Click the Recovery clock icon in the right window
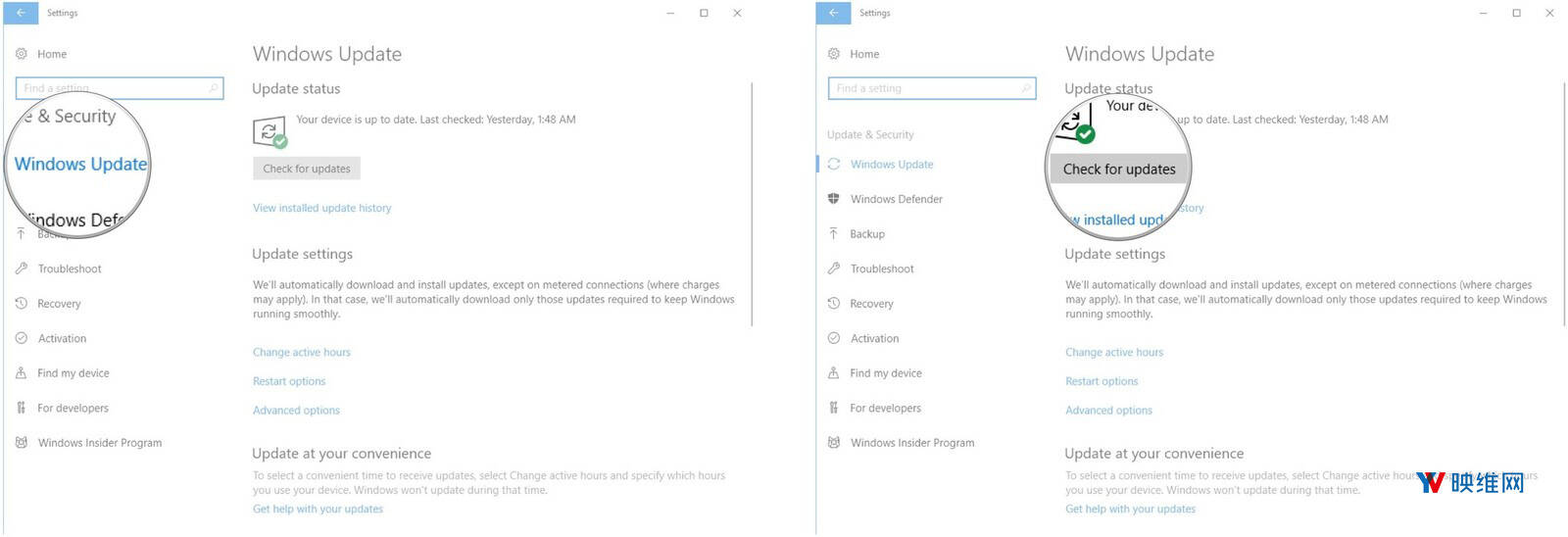 [x=834, y=304]
